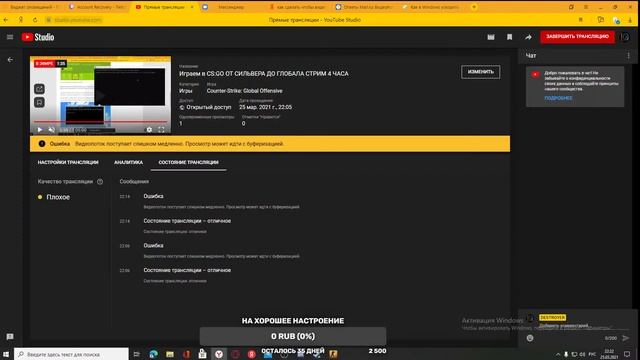Click the back arrow in Studio left sidebar
640x360 pixels.
pyautogui.click(x=10, y=60)
